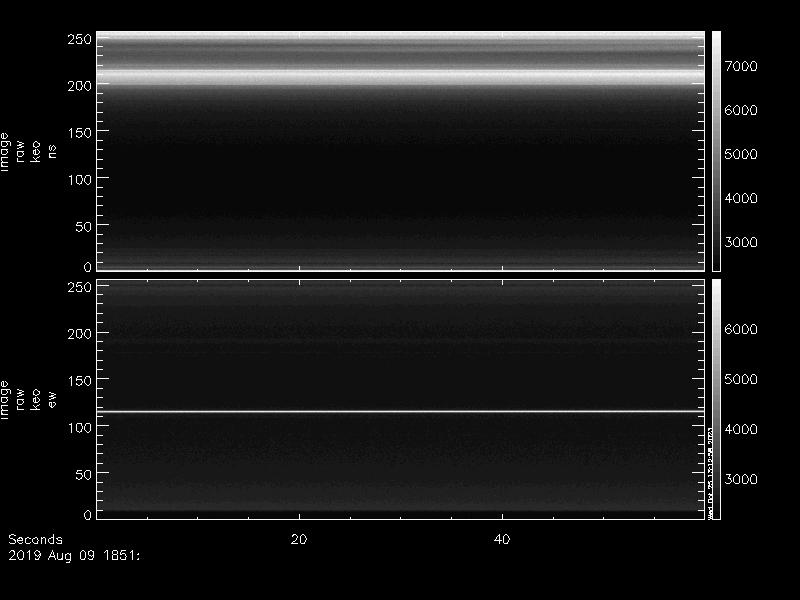Click the top grayscale colorbar

[x=716, y=151]
